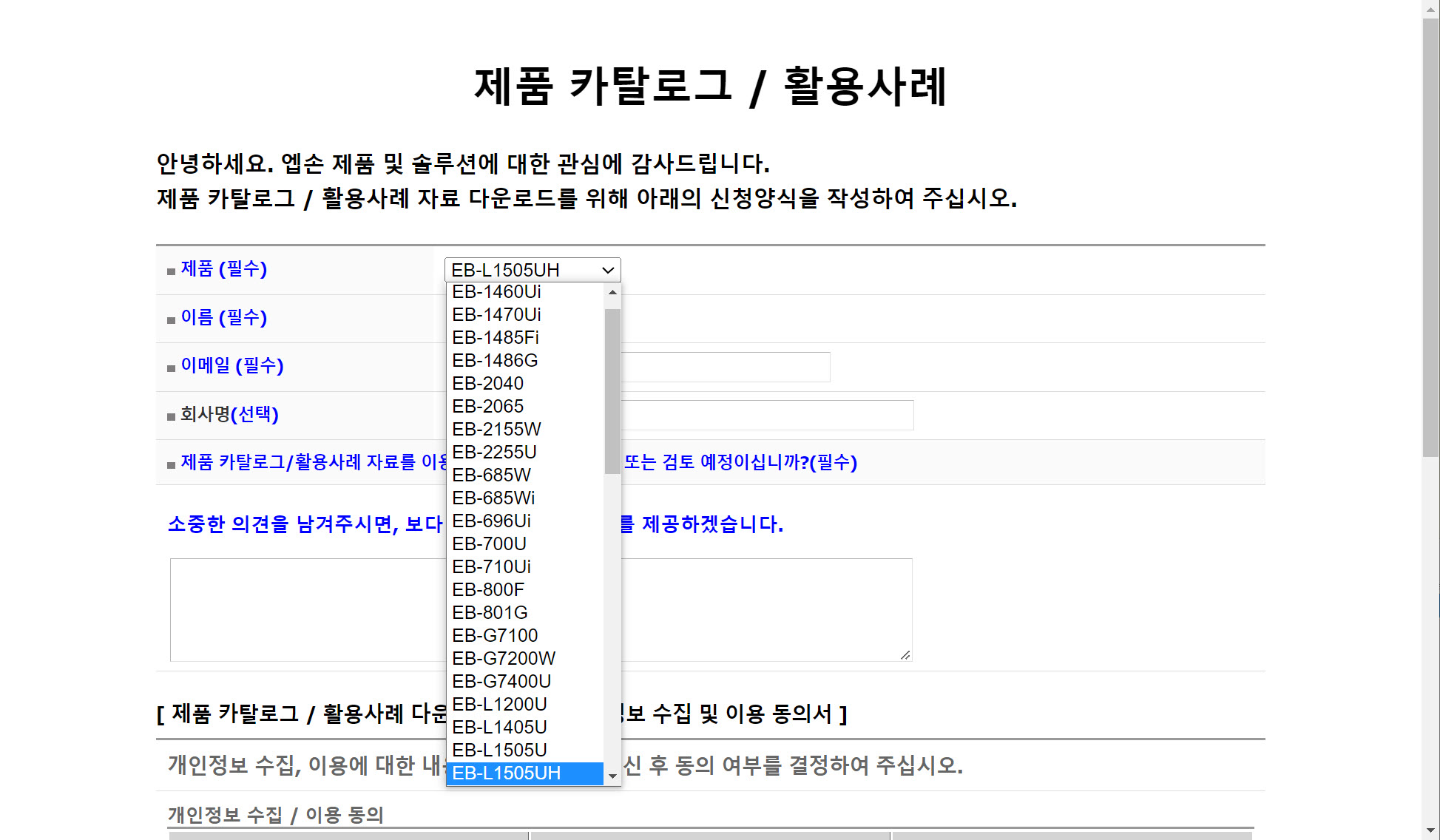
Task: Select the EB-685Wi option
Action: click(x=493, y=498)
